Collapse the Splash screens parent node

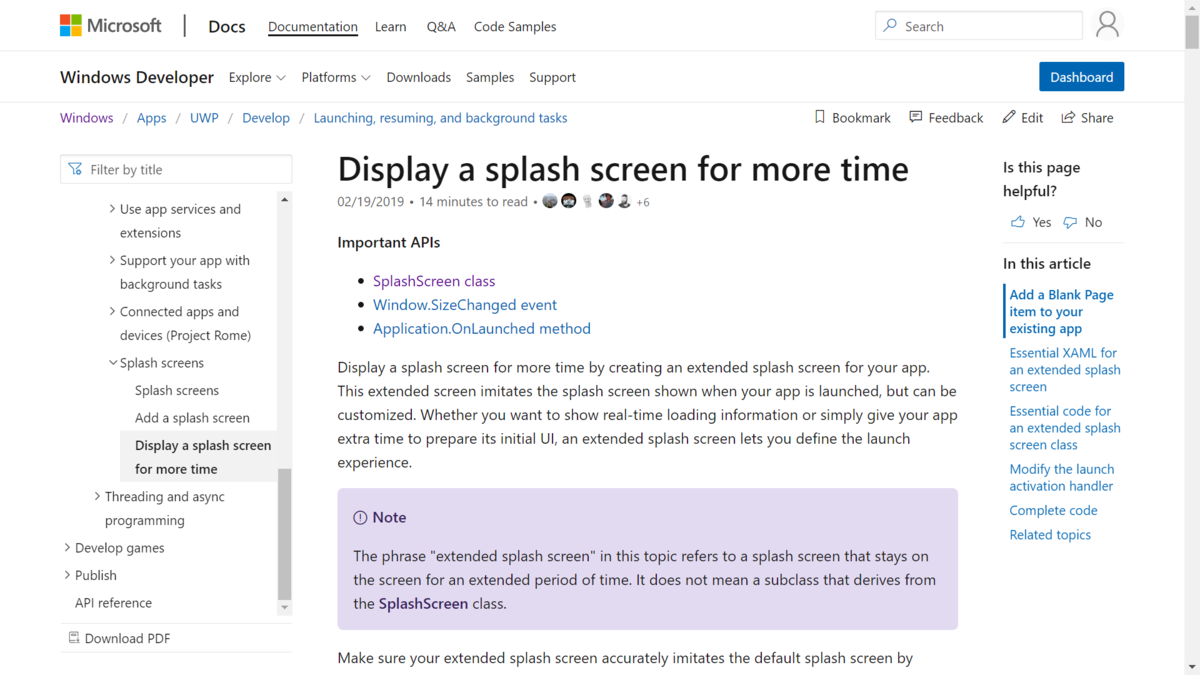[x=113, y=363]
